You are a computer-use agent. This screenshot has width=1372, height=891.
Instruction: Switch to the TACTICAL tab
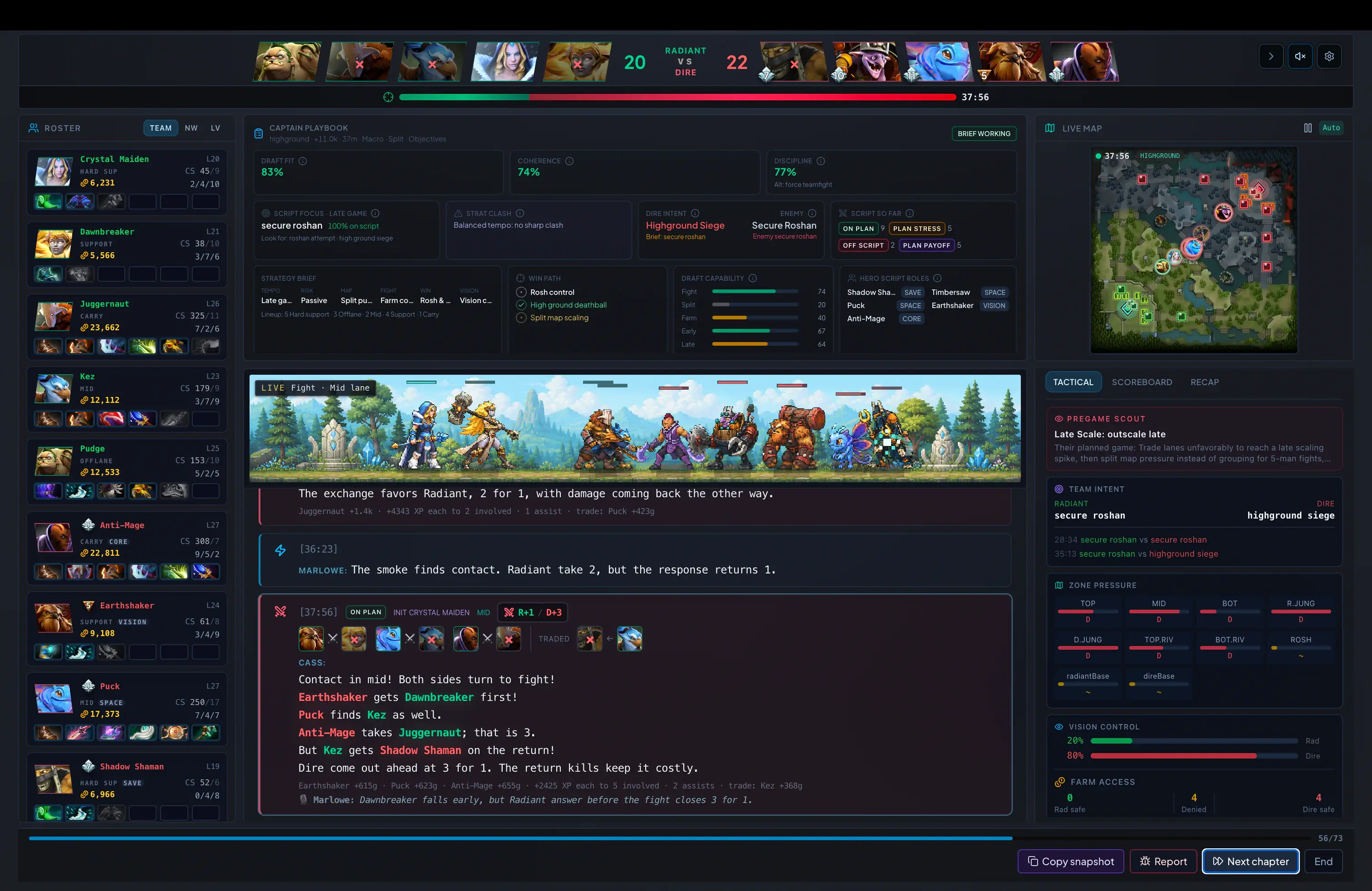tap(1073, 382)
